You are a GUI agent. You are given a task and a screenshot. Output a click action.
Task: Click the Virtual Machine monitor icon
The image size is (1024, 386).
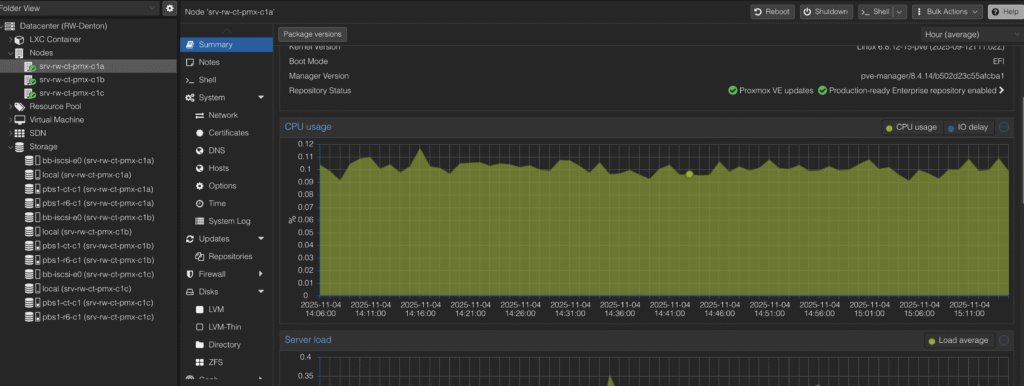click(x=19, y=120)
